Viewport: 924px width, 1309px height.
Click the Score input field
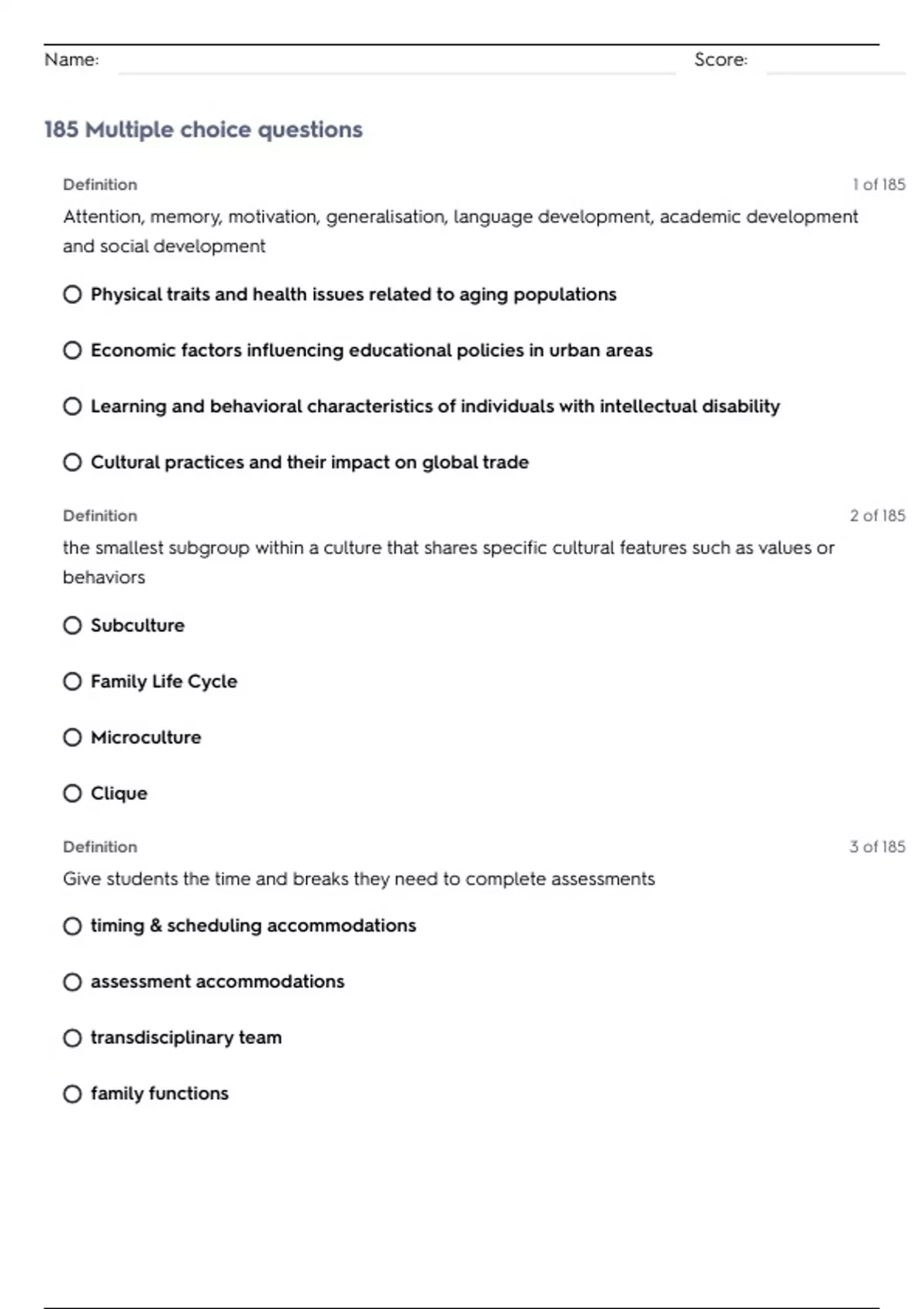pos(835,62)
